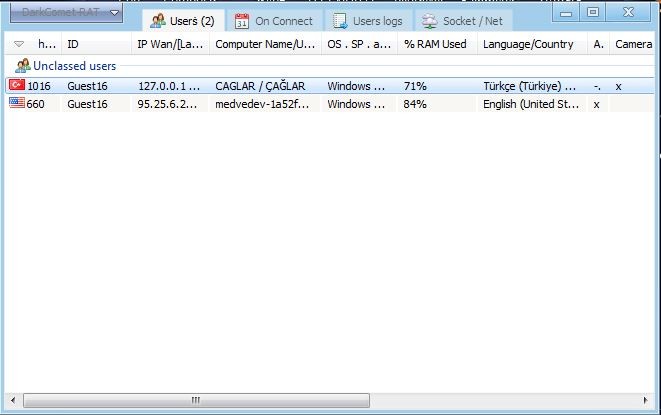Collapse the Unclassed users group
Screen dimensions: 661x415
74,66
